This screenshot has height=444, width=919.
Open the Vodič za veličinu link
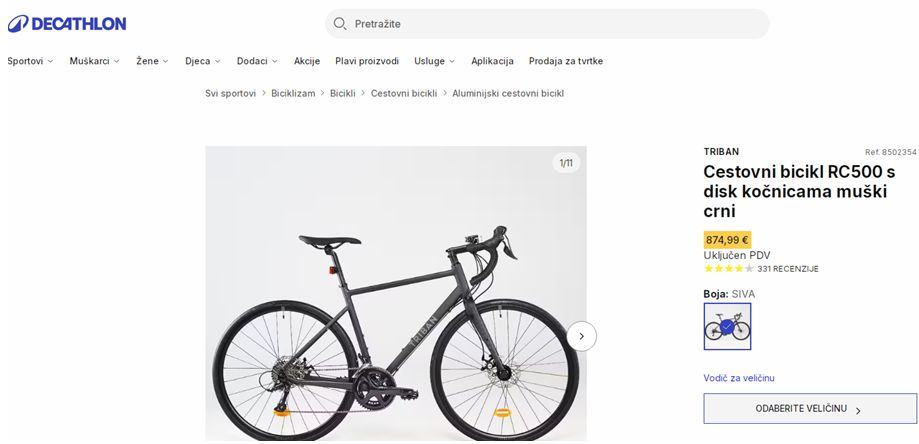(x=739, y=378)
